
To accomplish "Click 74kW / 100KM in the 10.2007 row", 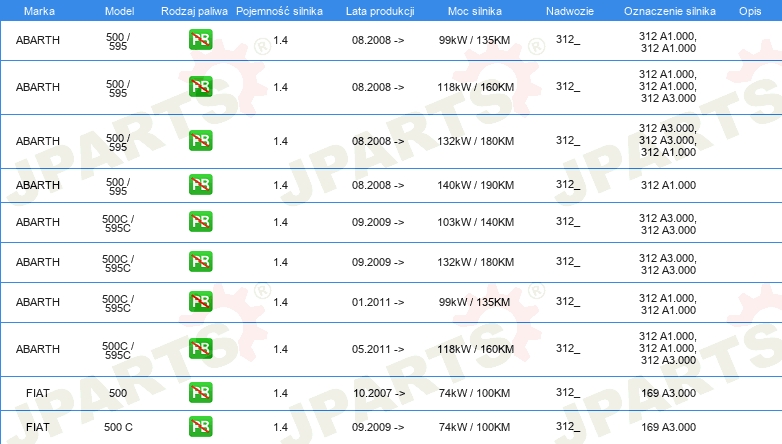I will (x=474, y=393).
